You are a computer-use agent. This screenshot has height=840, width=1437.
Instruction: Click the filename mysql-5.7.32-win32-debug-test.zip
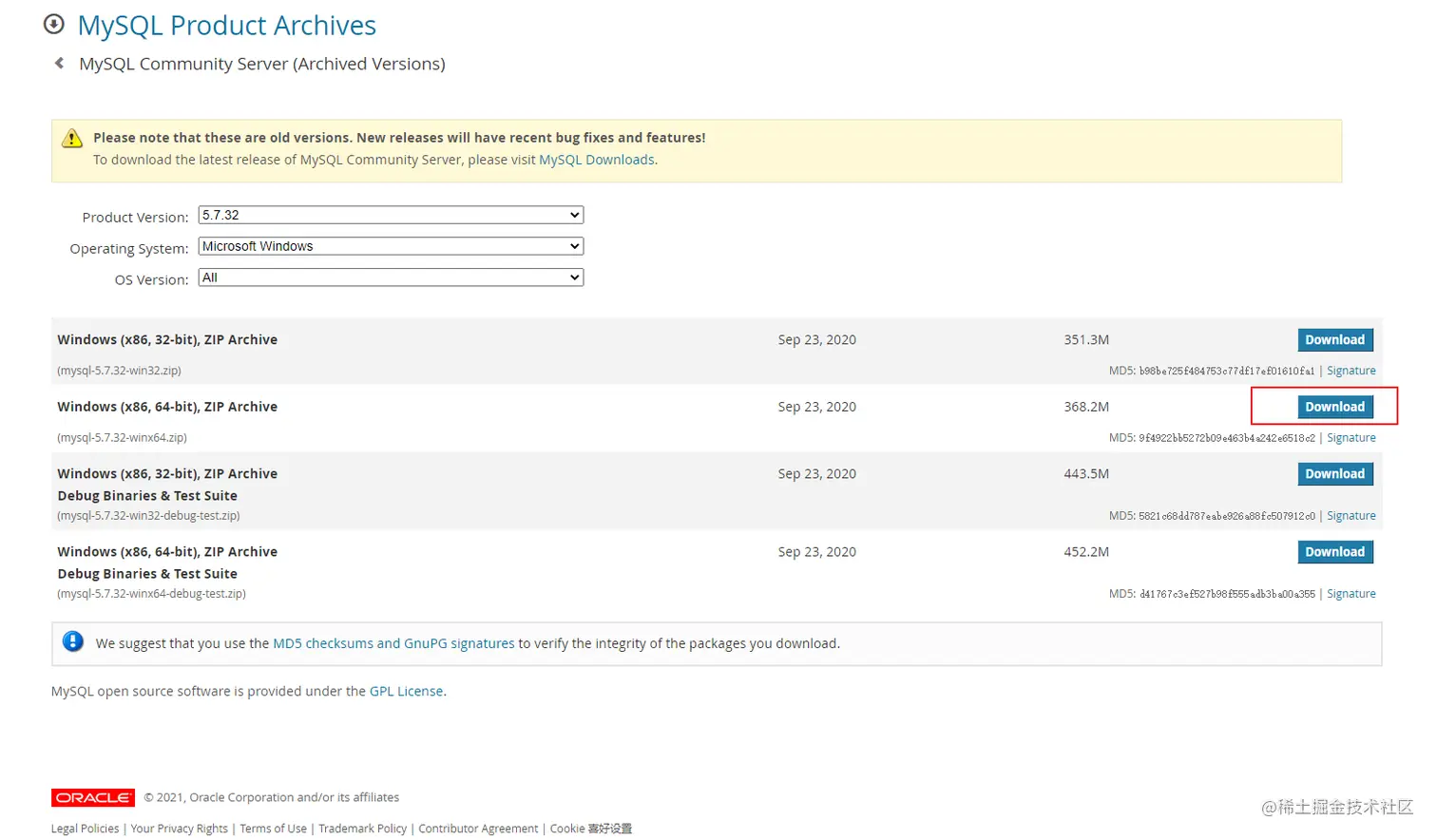[x=149, y=516]
